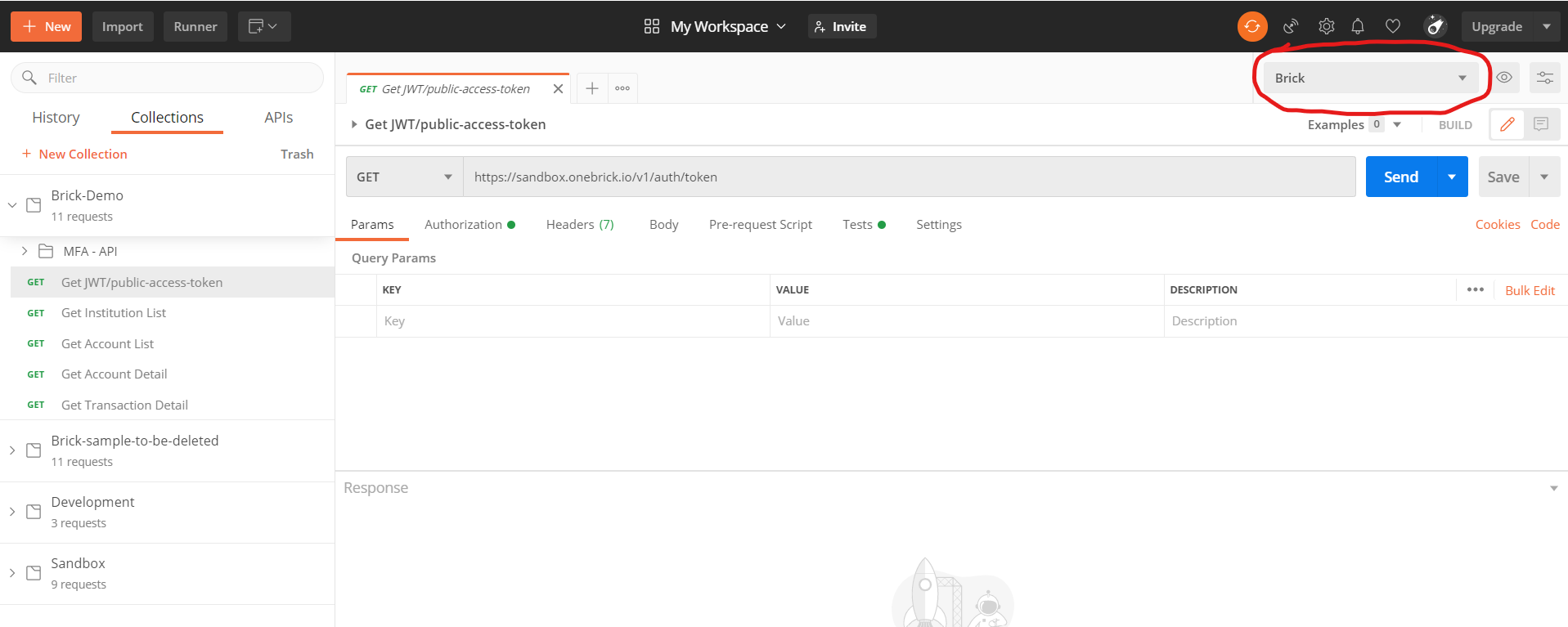This screenshot has width=1568, height=627.
Task: Click the Import button
Action: [x=123, y=26]
